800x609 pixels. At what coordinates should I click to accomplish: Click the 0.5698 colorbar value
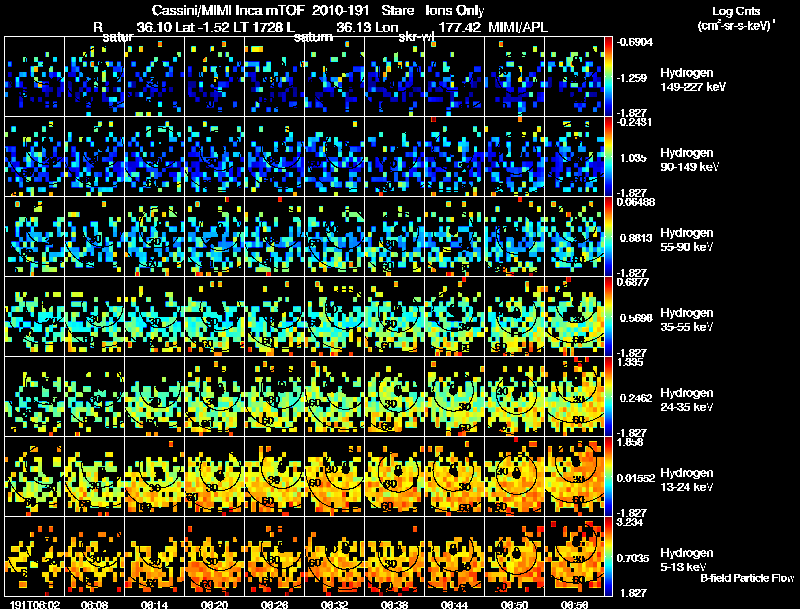tap(636, 318)
